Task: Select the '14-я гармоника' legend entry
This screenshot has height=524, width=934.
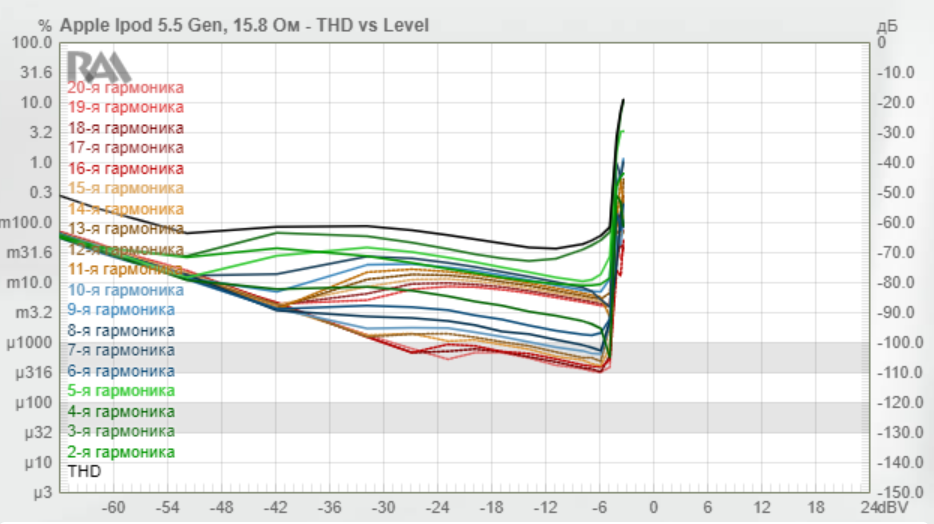Action: coord(125,209)
